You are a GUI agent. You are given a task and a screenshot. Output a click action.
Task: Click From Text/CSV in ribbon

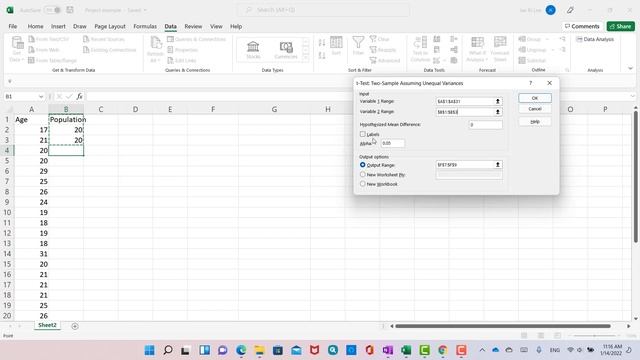pyautogui.click(x=49, y=39)
